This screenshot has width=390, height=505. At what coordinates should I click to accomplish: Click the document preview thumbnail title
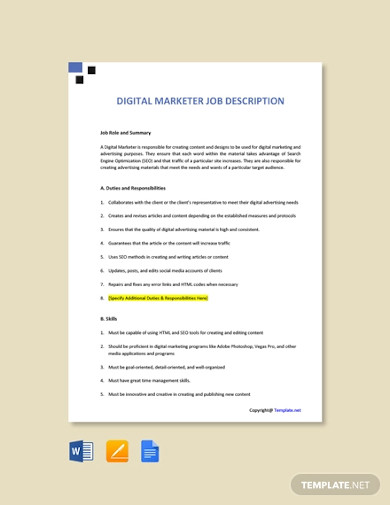(x=200, y=101)
